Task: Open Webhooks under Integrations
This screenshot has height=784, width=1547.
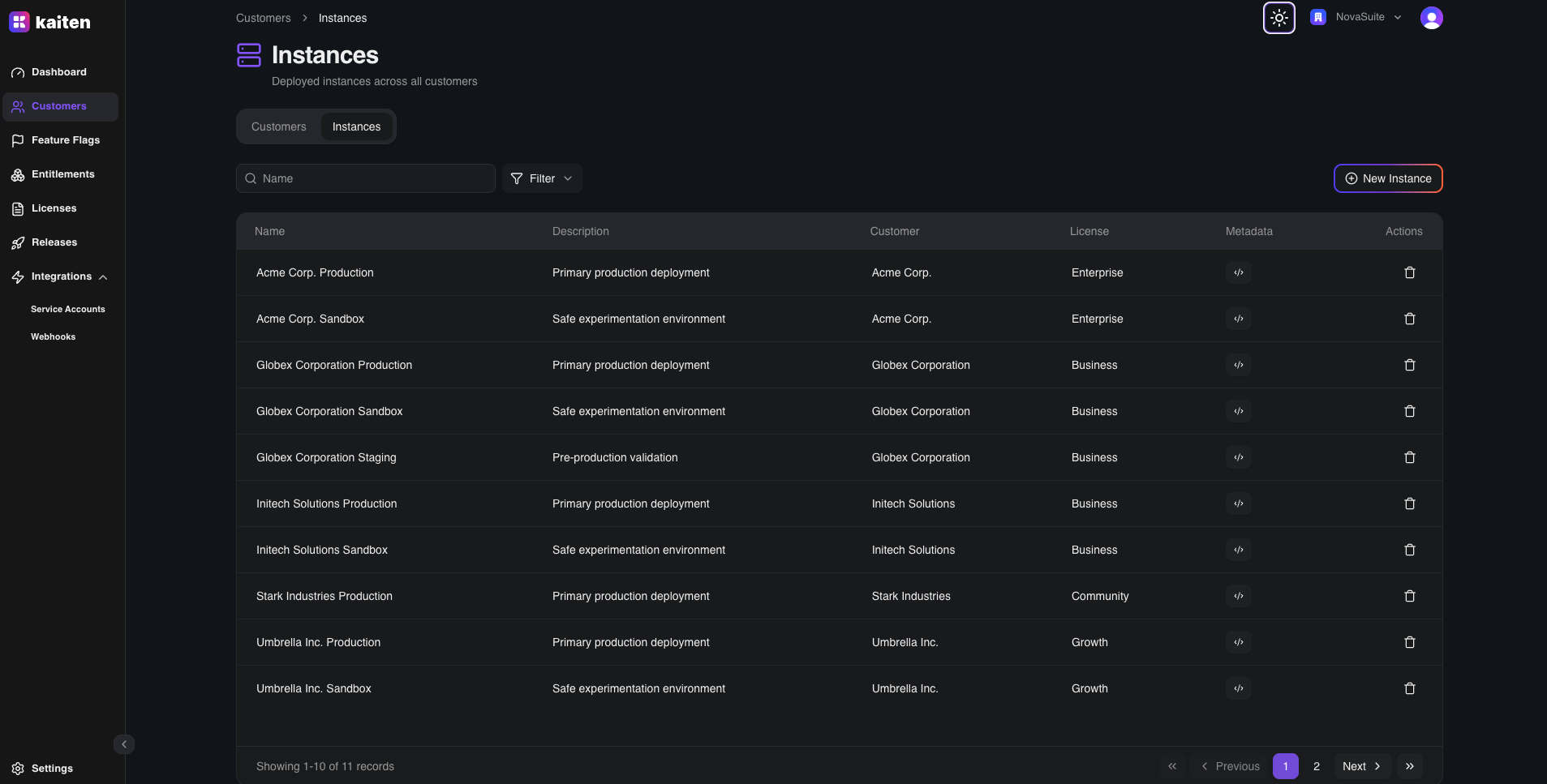Action: [53, 336]
